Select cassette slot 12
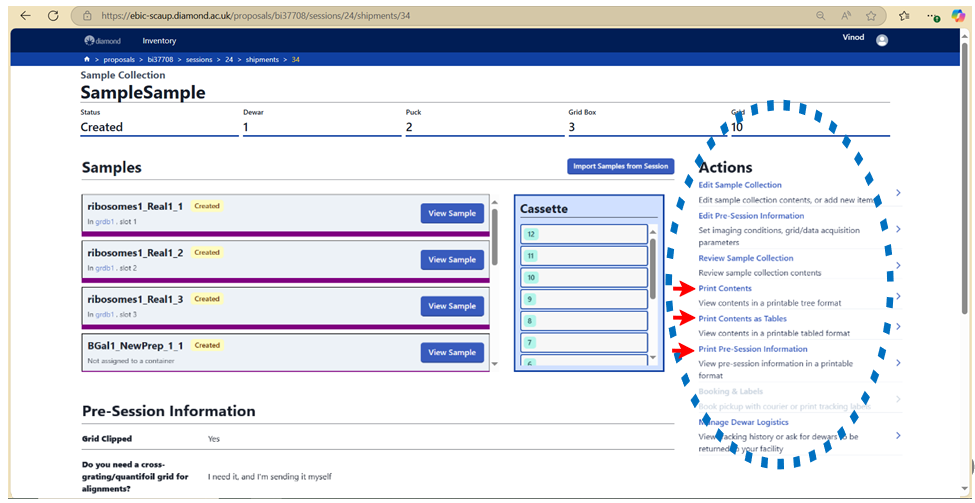Image resolution: width=975 pixels, height=503 pixels. [x=584, y=234]
